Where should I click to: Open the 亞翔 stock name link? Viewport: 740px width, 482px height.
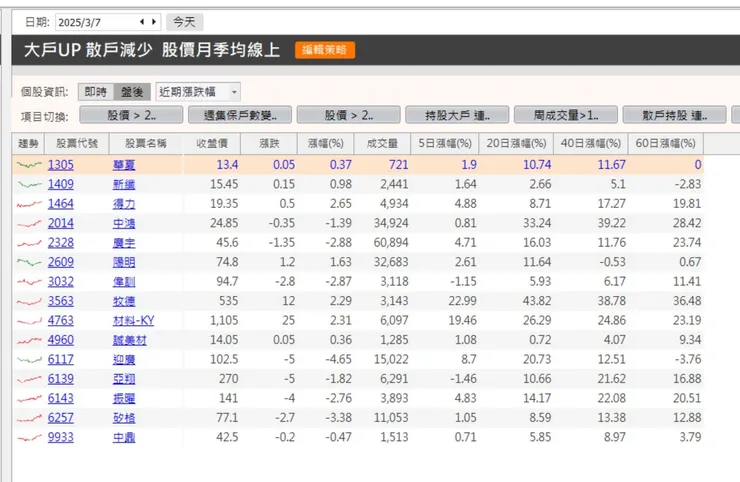coord(124,379)
